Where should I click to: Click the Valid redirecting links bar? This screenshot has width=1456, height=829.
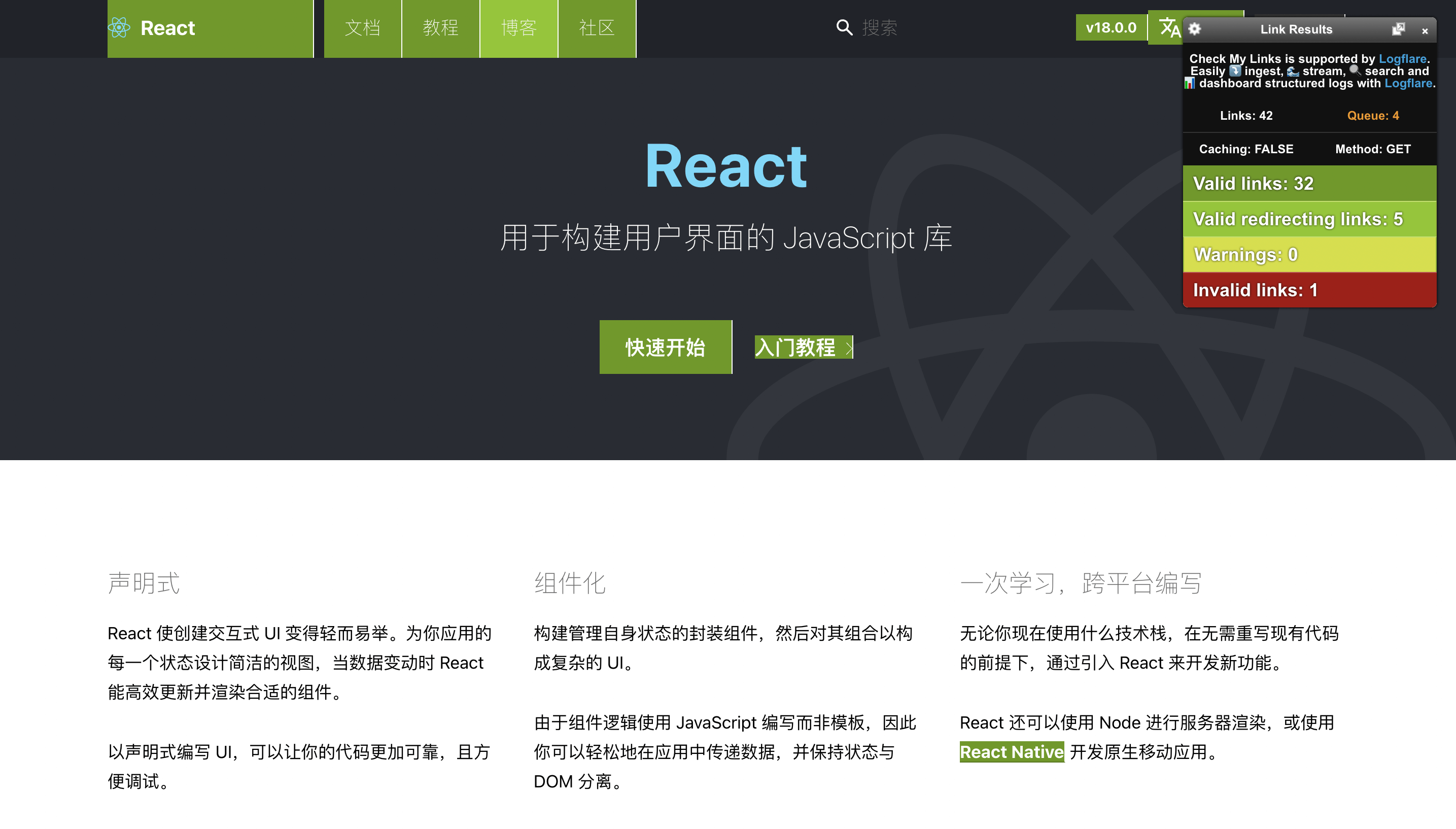tap(1309, 219)
